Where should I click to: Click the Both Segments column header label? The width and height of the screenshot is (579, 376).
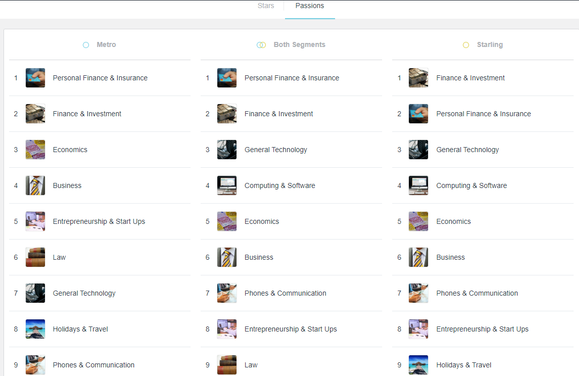click(299, 45)
